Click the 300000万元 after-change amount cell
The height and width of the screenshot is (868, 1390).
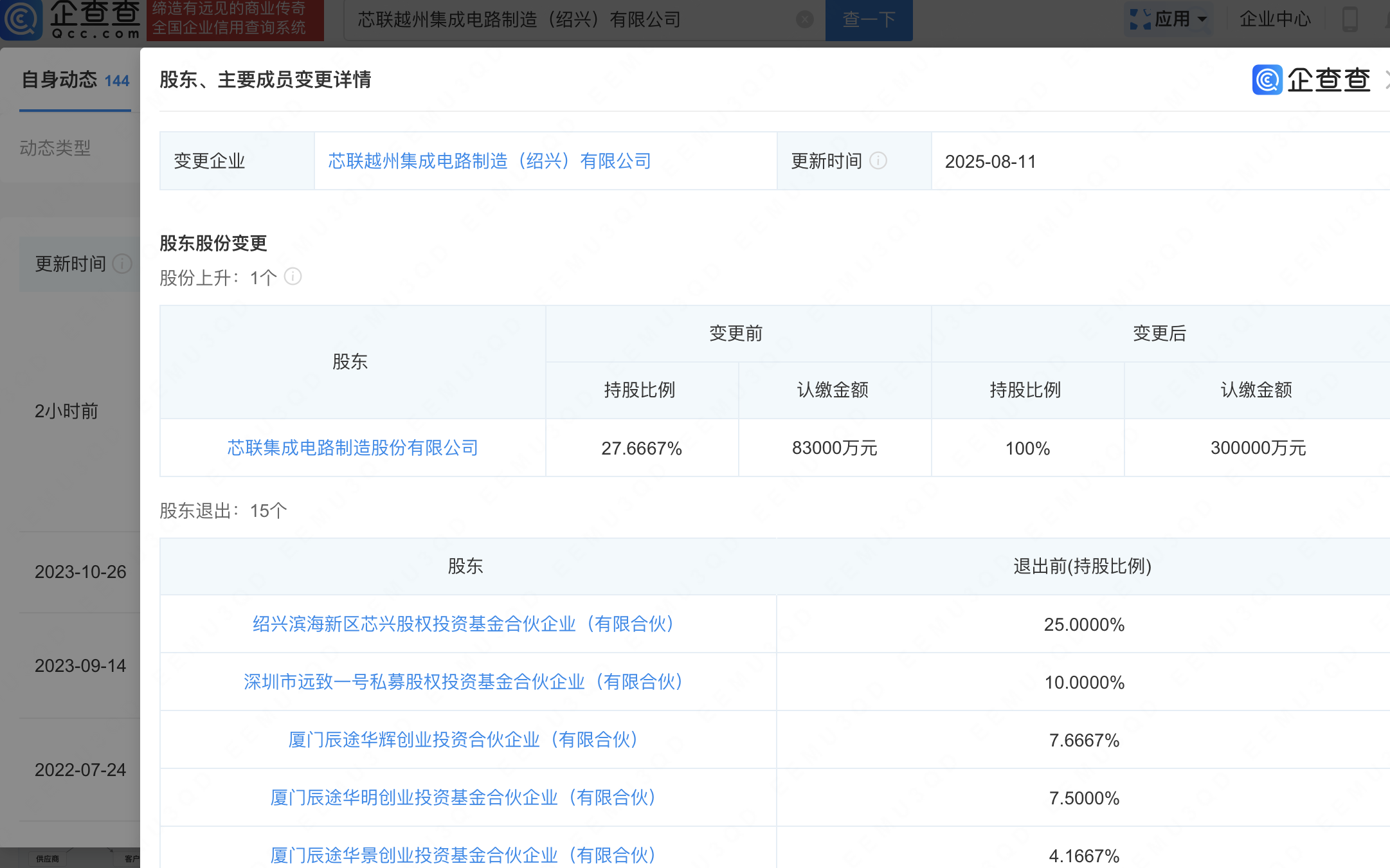coord(1258,448)
